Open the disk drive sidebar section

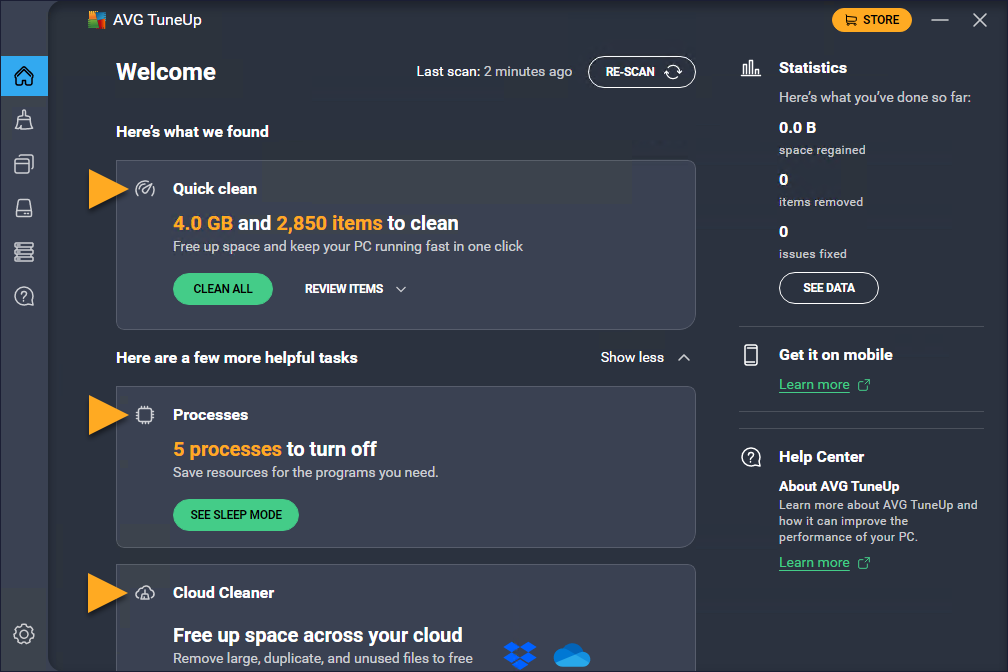click(x=24, y=208)
